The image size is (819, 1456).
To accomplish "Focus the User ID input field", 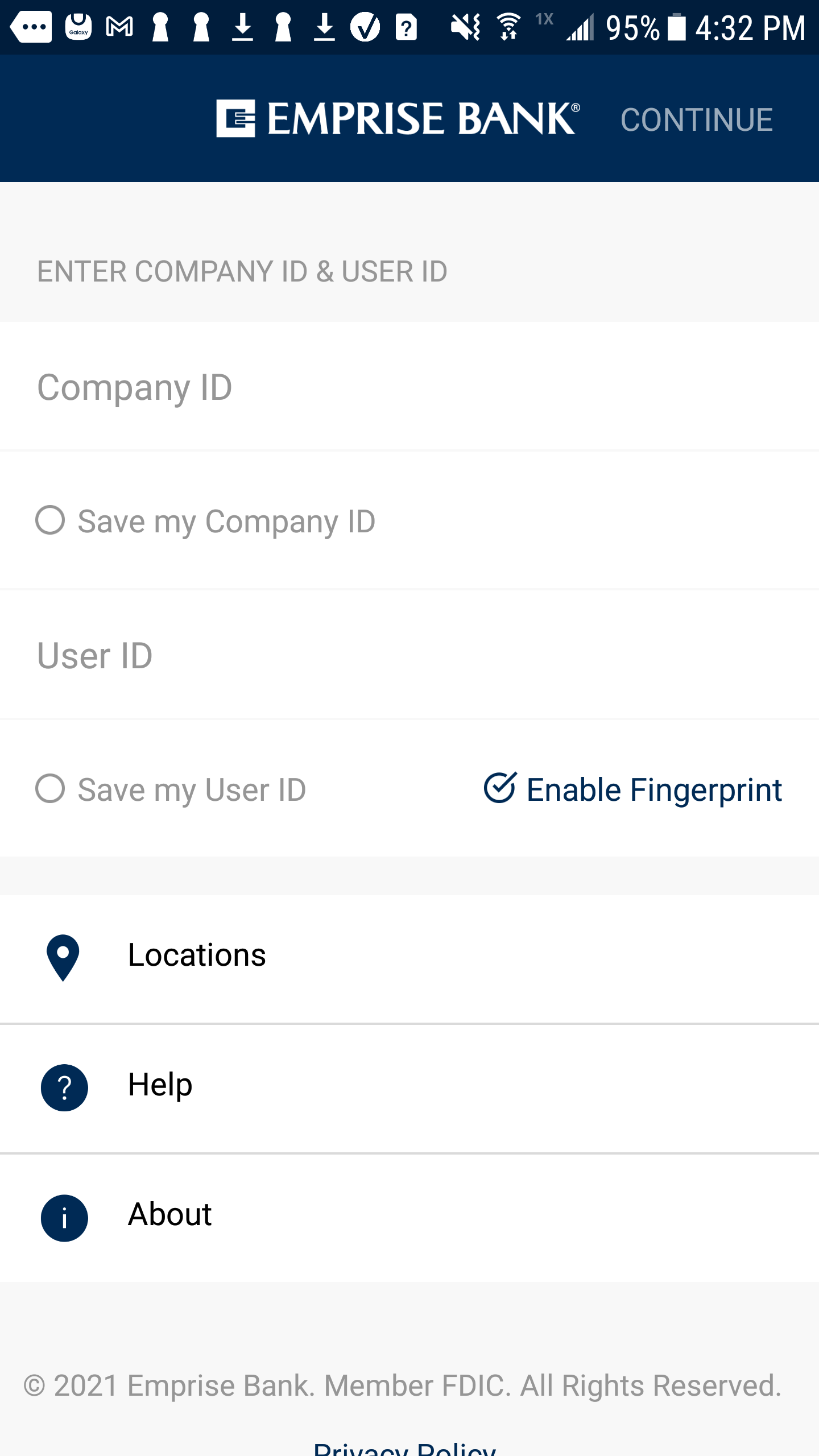I will click(x=409, y=655).
